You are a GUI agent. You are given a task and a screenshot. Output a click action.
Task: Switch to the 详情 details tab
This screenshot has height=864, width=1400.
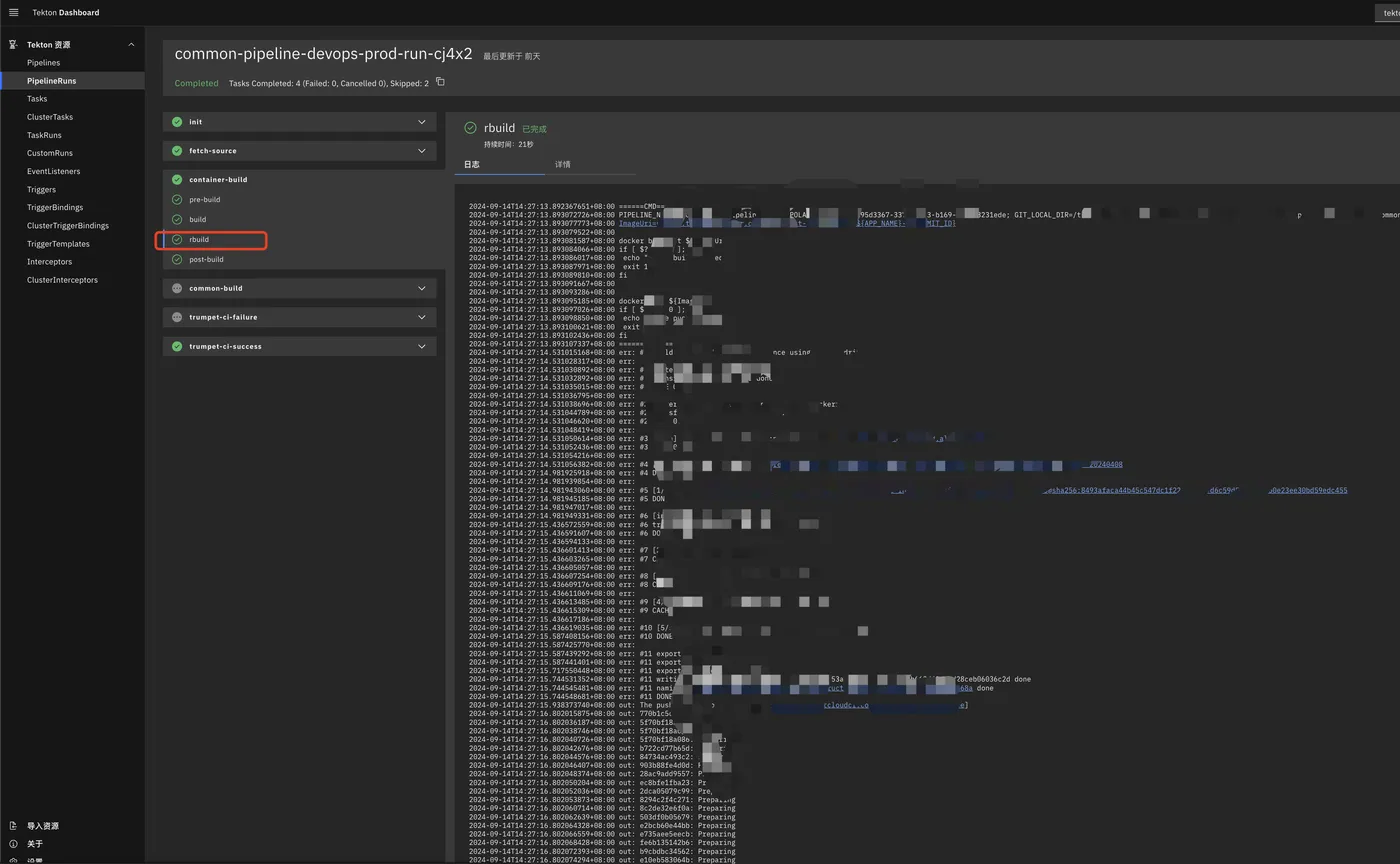563,164
